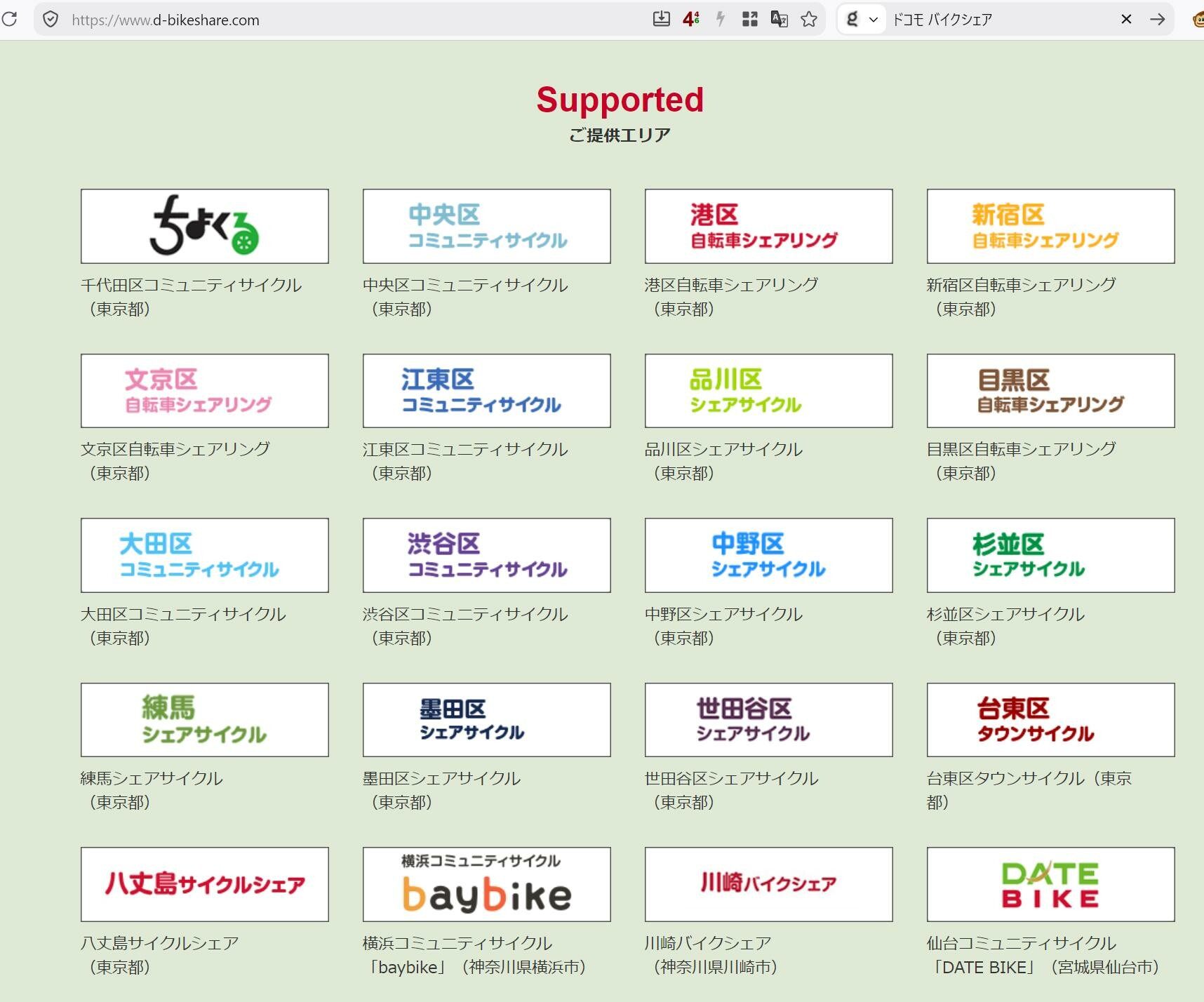The width and height of the screenshot is (1204, 1002).
Task: Translate the page with the translate icon
Action: (779, 19)
